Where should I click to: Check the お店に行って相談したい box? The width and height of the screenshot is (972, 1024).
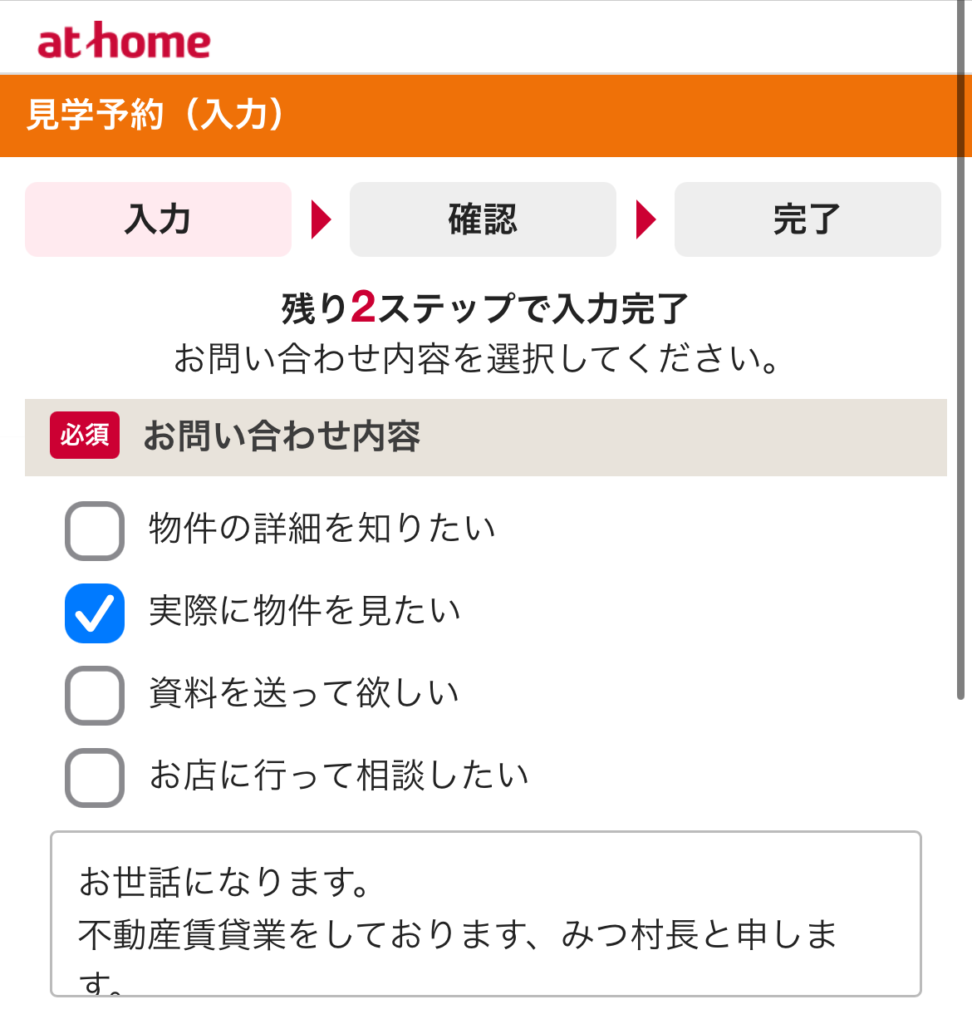[x=95, y=776]
